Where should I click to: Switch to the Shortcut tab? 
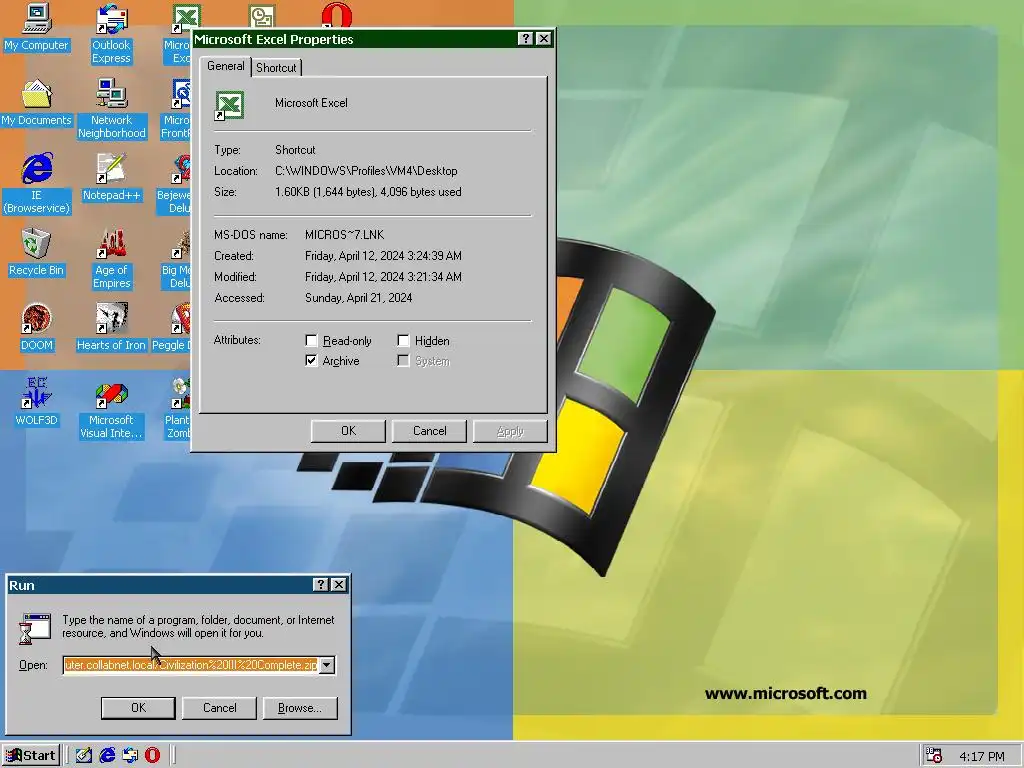pos(276,67)
